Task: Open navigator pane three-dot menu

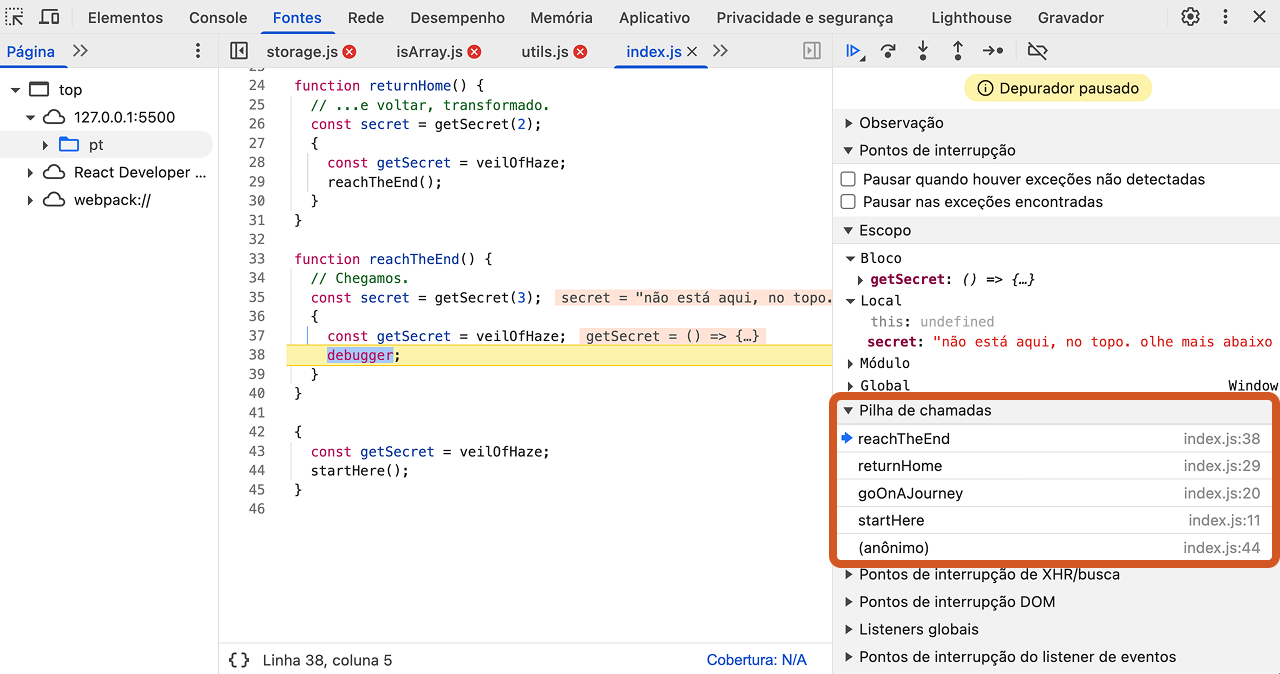Action: pyautogui.click(x=198, y=51)
